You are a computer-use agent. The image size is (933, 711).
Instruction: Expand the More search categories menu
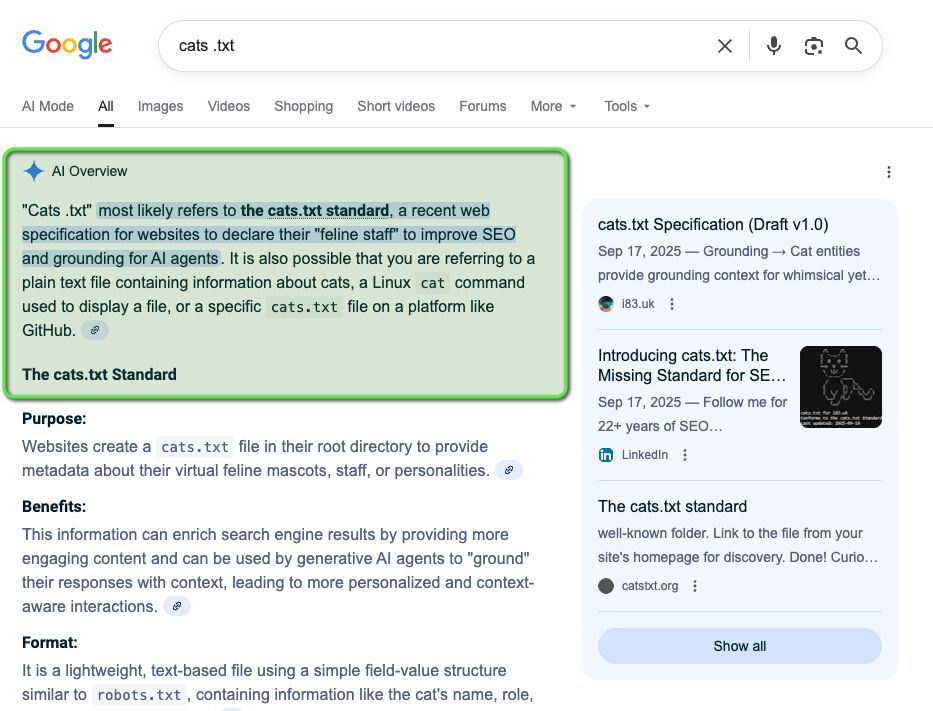tap(553, 106)
